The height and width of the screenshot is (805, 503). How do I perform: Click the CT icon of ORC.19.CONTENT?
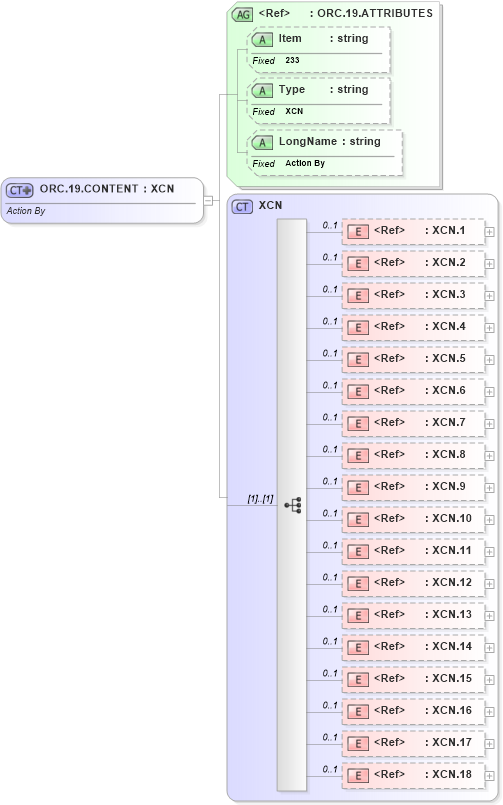coord(20,190)
